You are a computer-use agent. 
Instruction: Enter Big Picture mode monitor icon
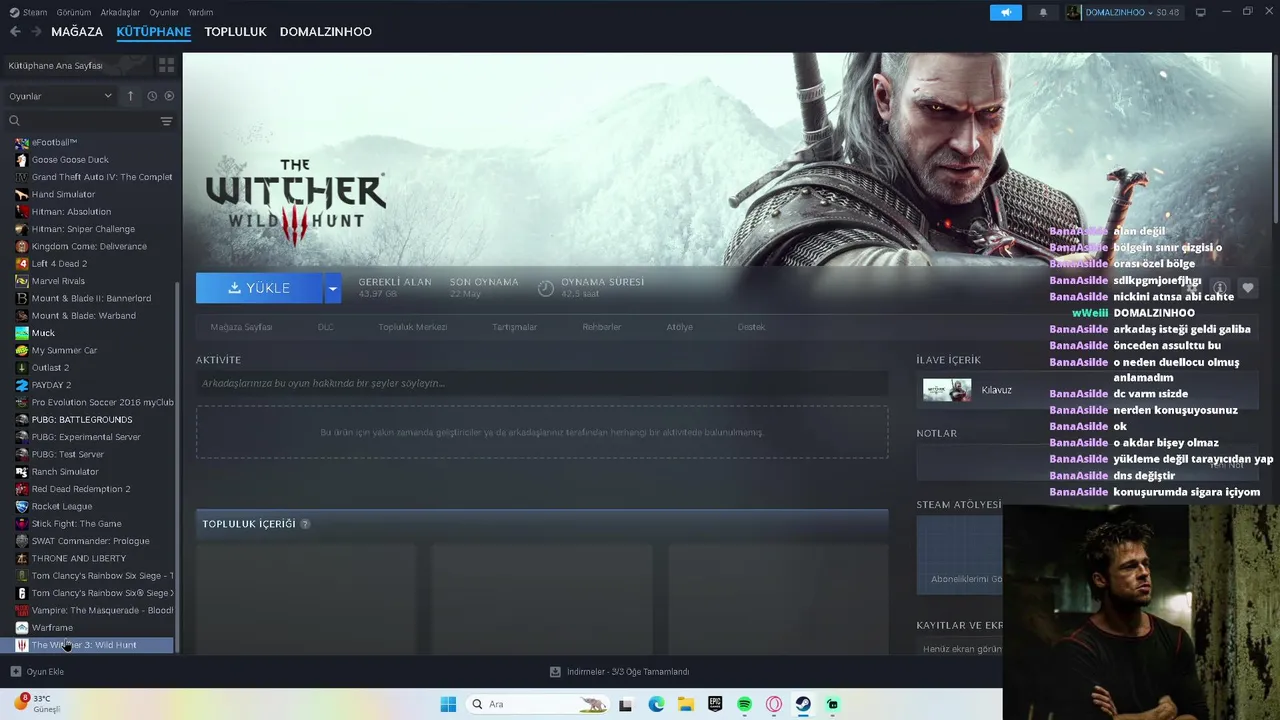point(1201,12)
